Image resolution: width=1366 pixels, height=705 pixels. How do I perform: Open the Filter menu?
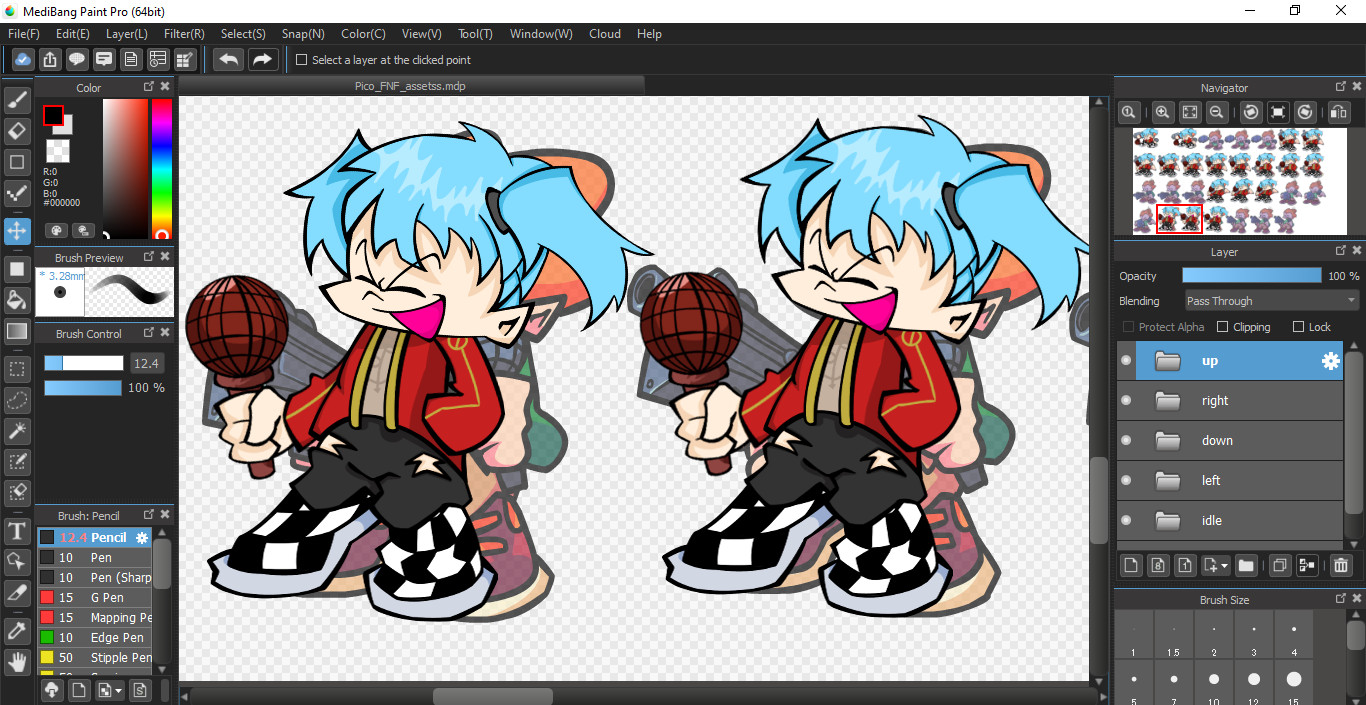(x=184, y=34)
